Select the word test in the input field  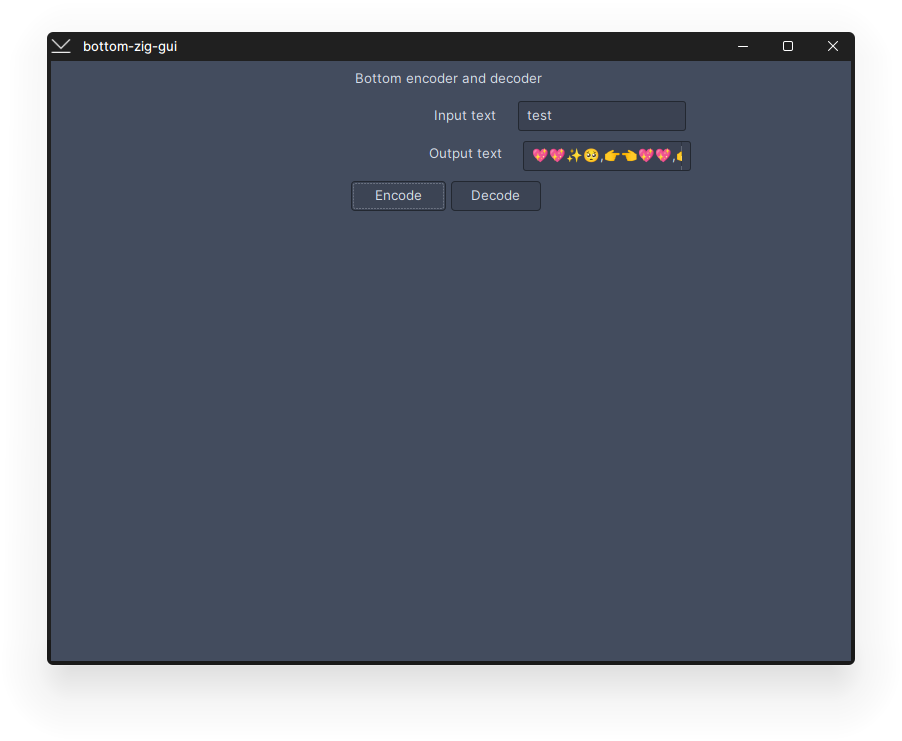[x=539, y=115]
